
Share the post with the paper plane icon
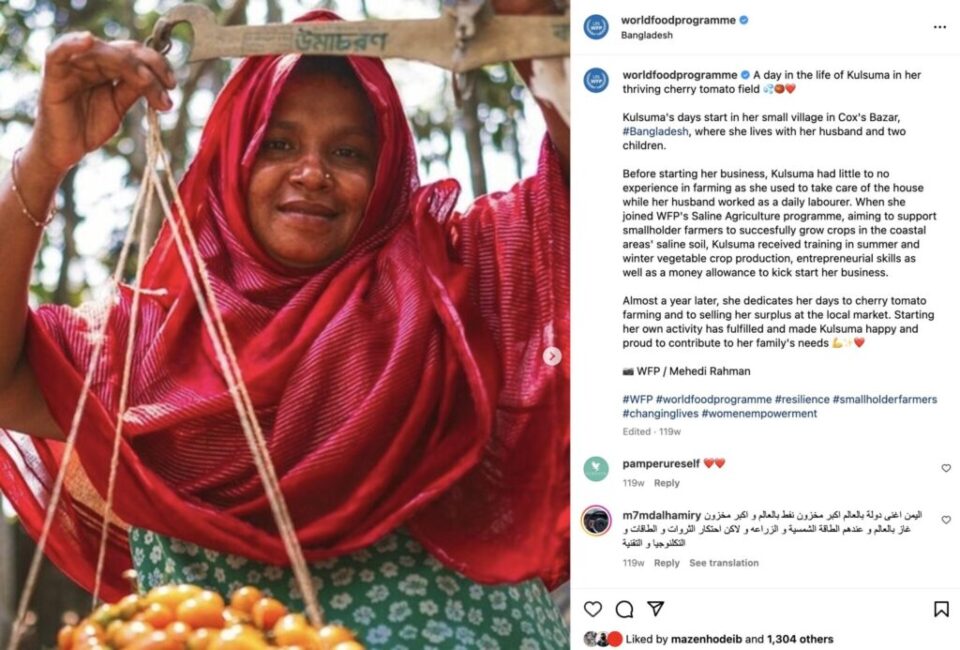[655, 609]
